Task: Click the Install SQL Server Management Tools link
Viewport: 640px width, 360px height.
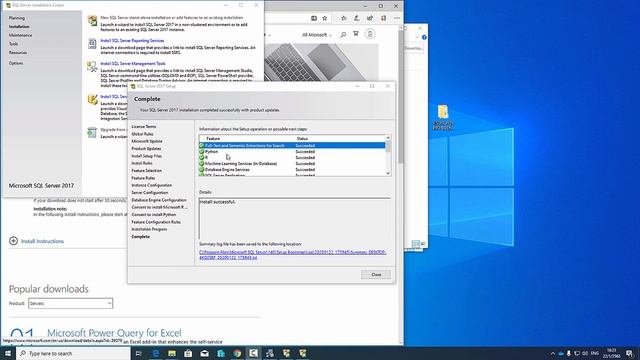Action: tap(133, 64)
